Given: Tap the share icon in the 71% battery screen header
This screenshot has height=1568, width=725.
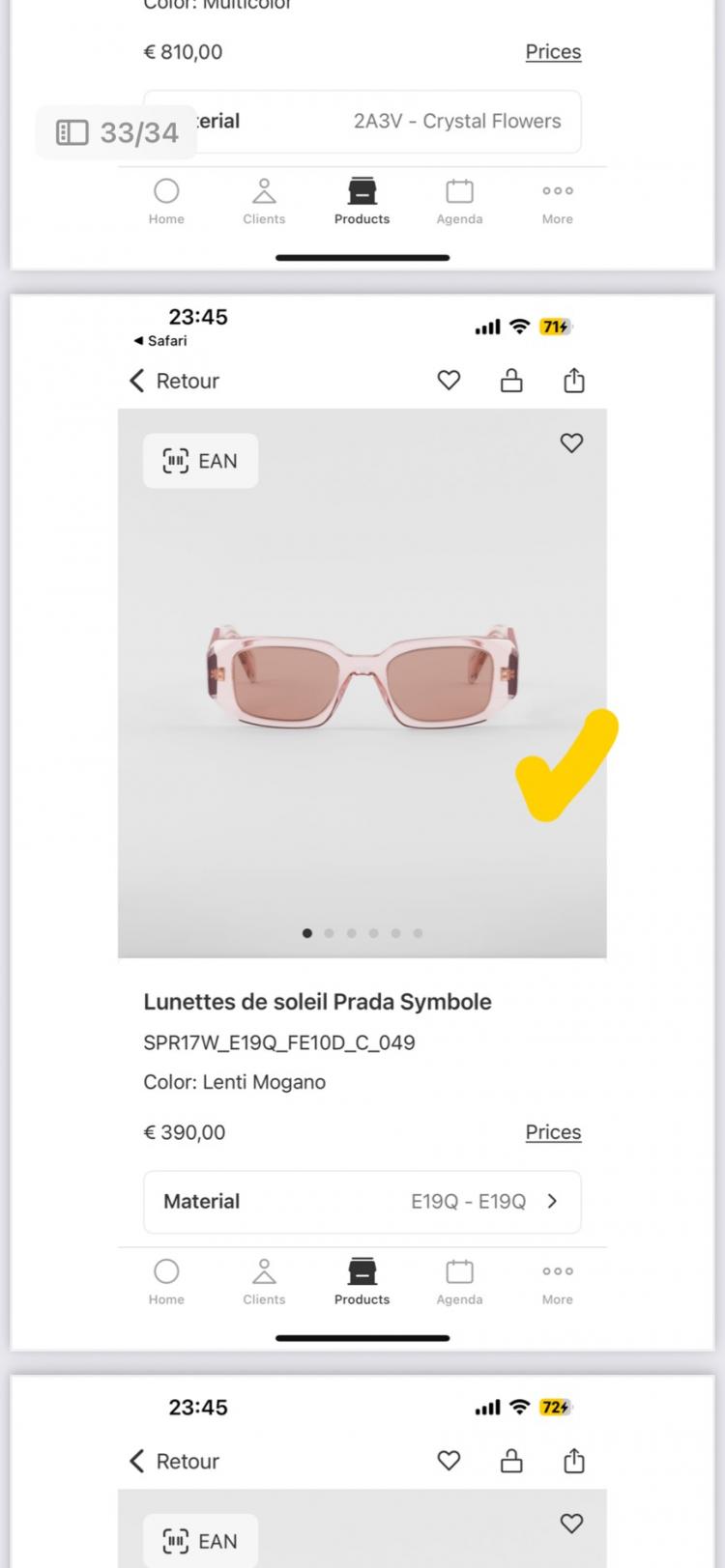Looking at the screenshot, I should [574, 381].
